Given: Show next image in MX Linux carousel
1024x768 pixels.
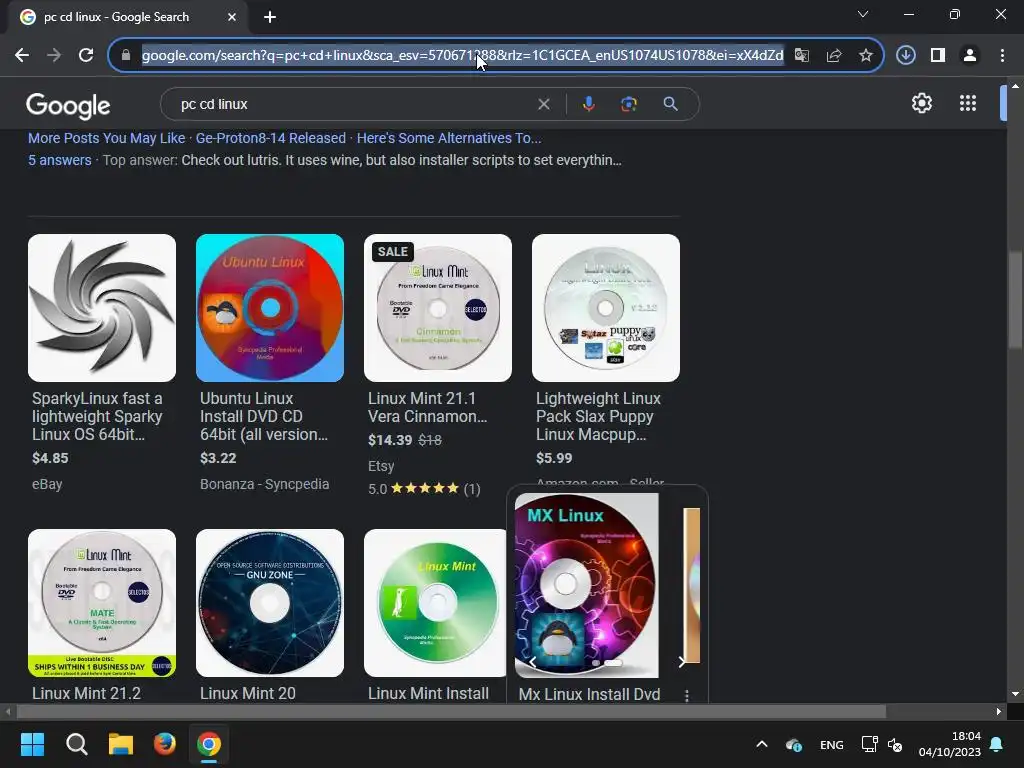Looking at the screenshot, I should point(681,662).
